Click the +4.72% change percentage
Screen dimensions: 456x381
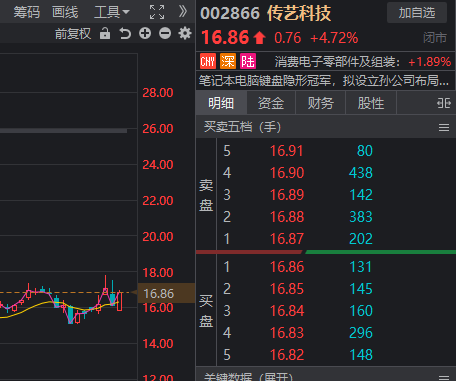click(334, 38)
